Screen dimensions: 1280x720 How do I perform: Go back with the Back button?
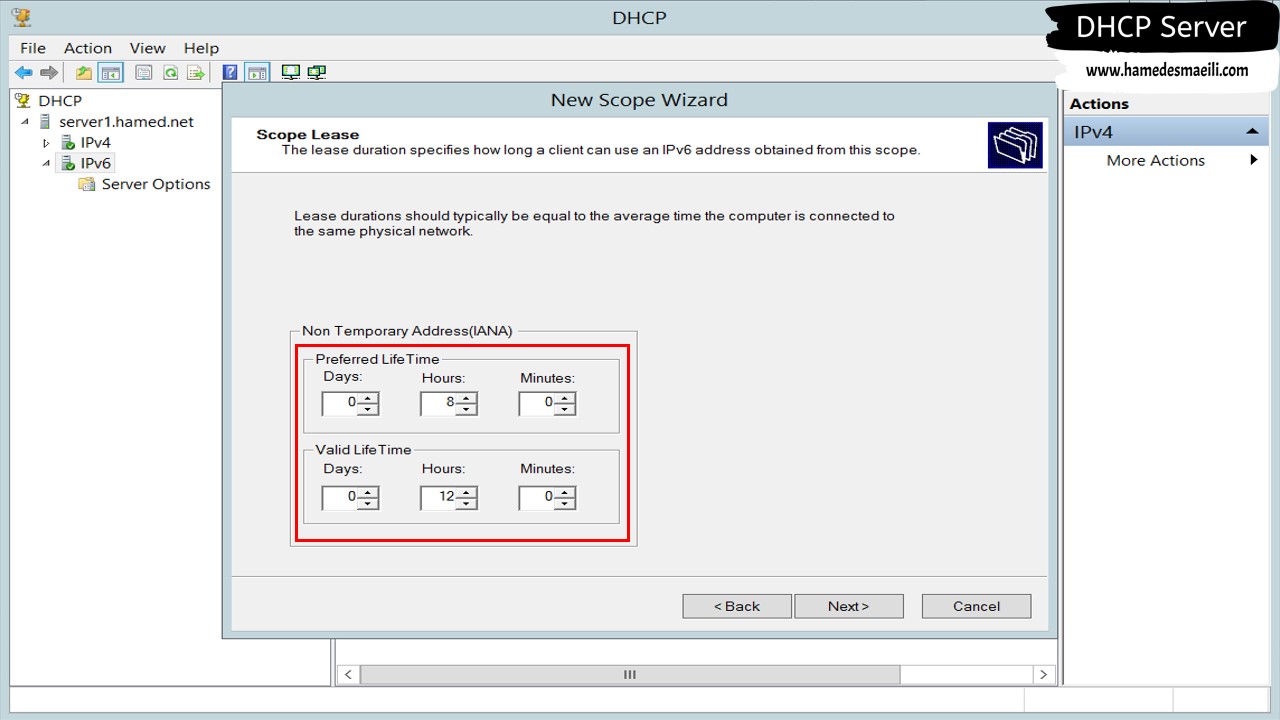(737, 606)
